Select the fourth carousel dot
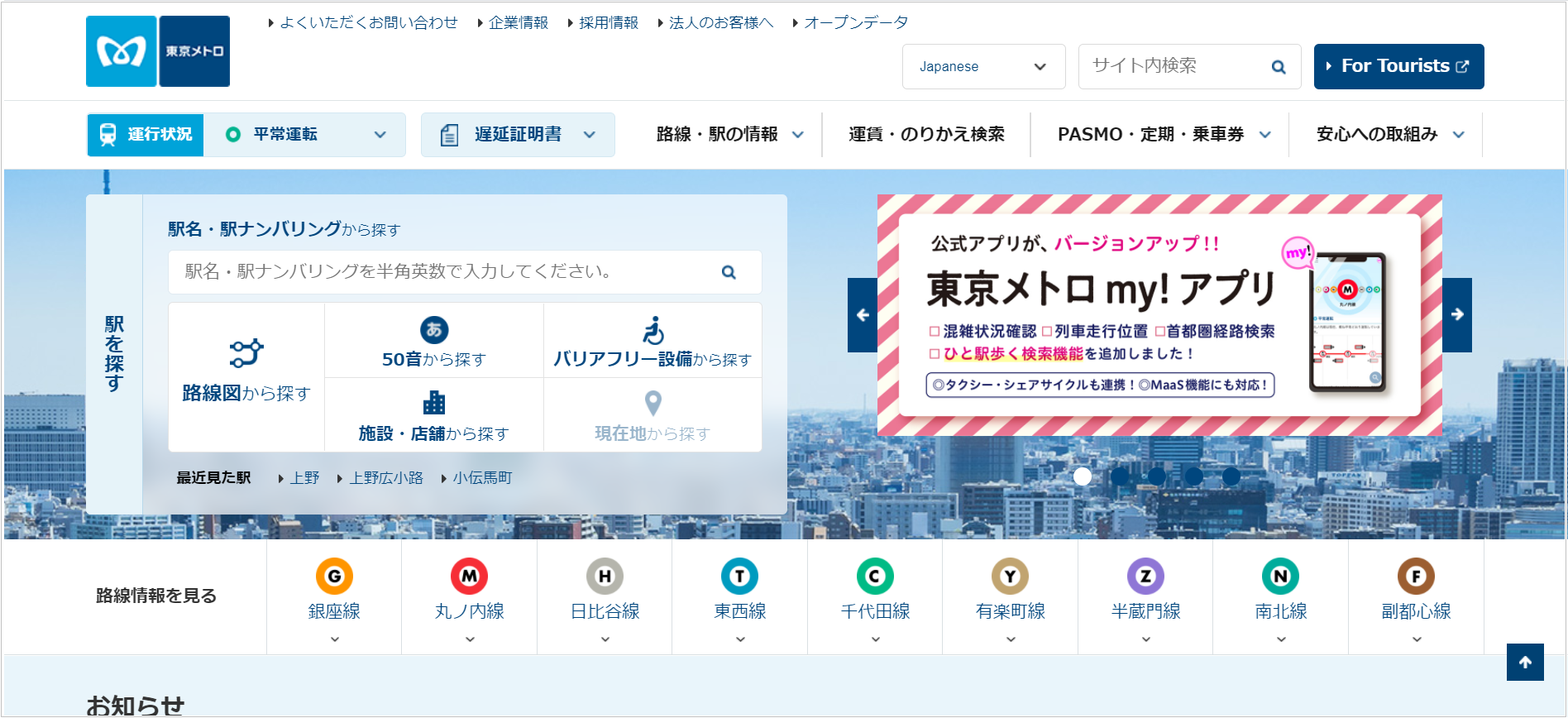Viewport: 1568px width, 718px height. 1194,476
